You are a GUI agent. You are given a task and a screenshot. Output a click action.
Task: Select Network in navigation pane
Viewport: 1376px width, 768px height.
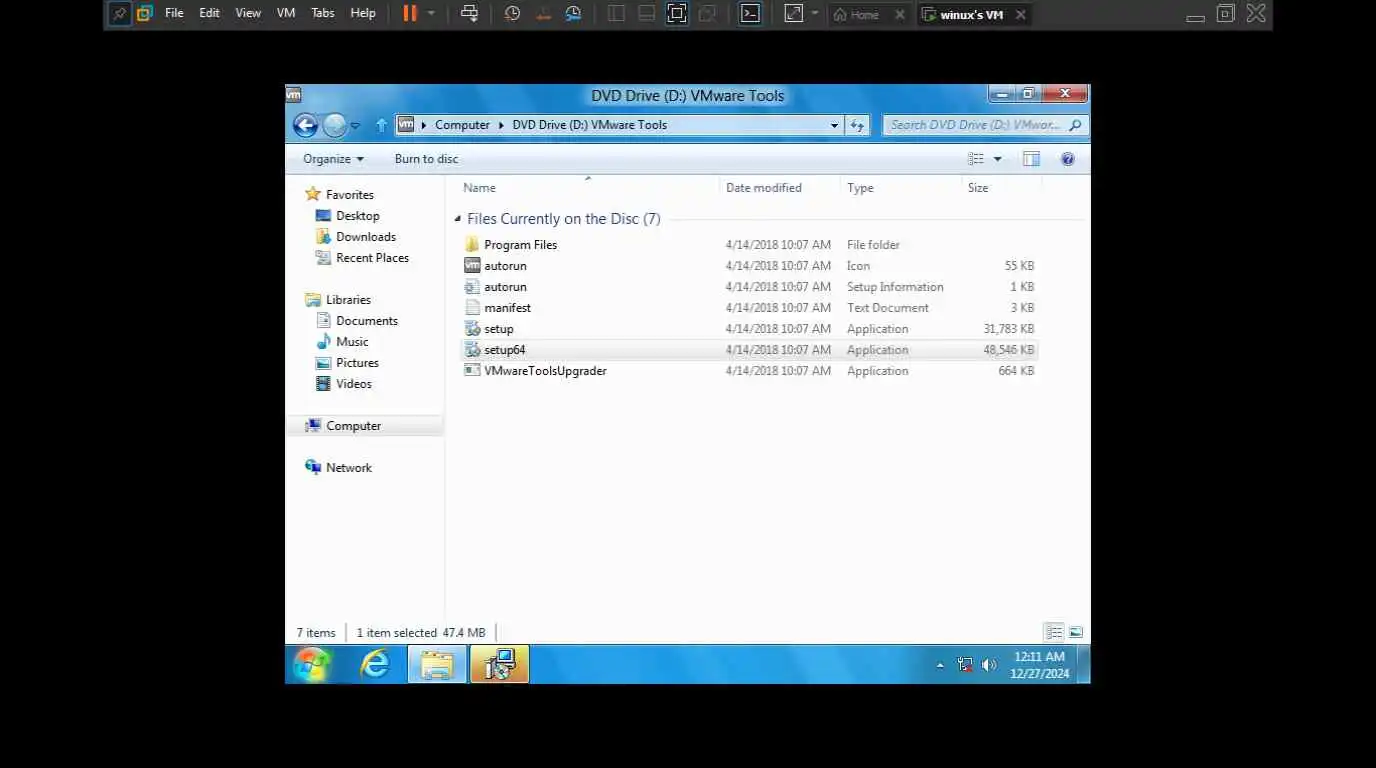pyautogui.click(x=338, y=468)
